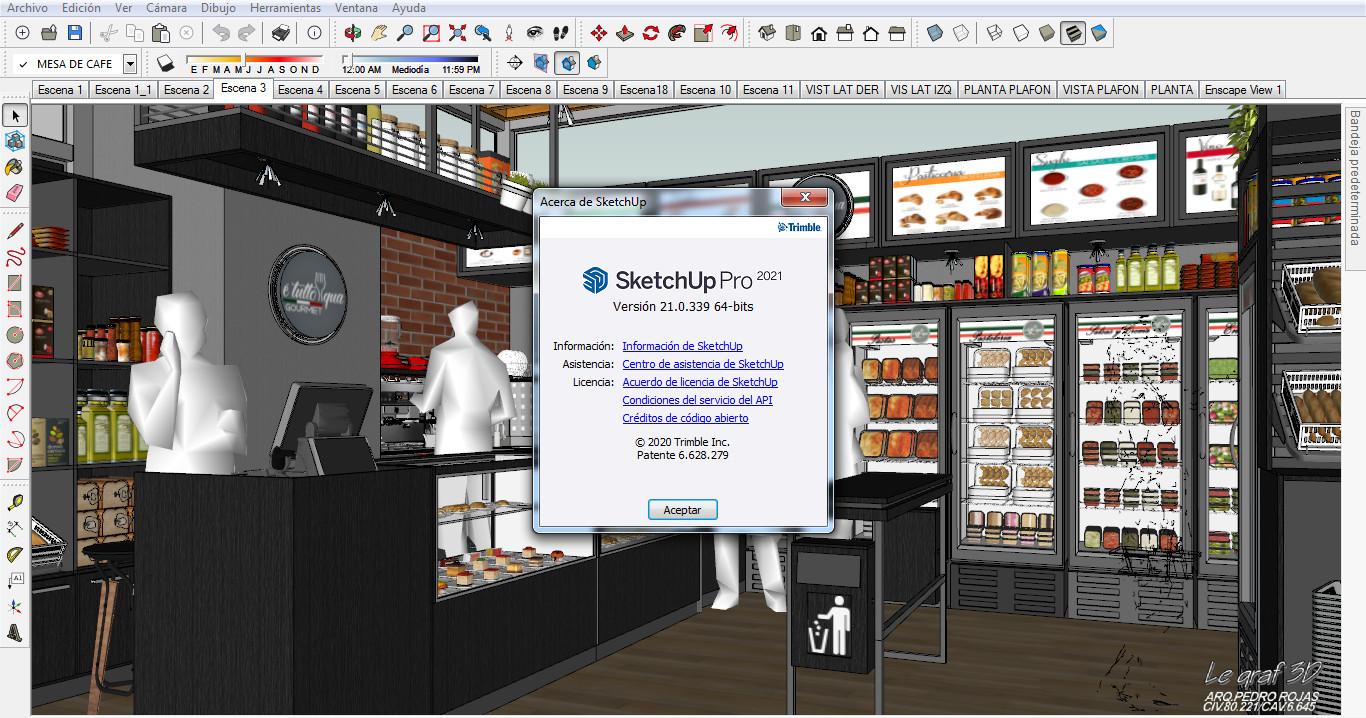This screenshot has height=718, width=1366.
Task: Click Aceptar to close the dialog
Action: 683,510
